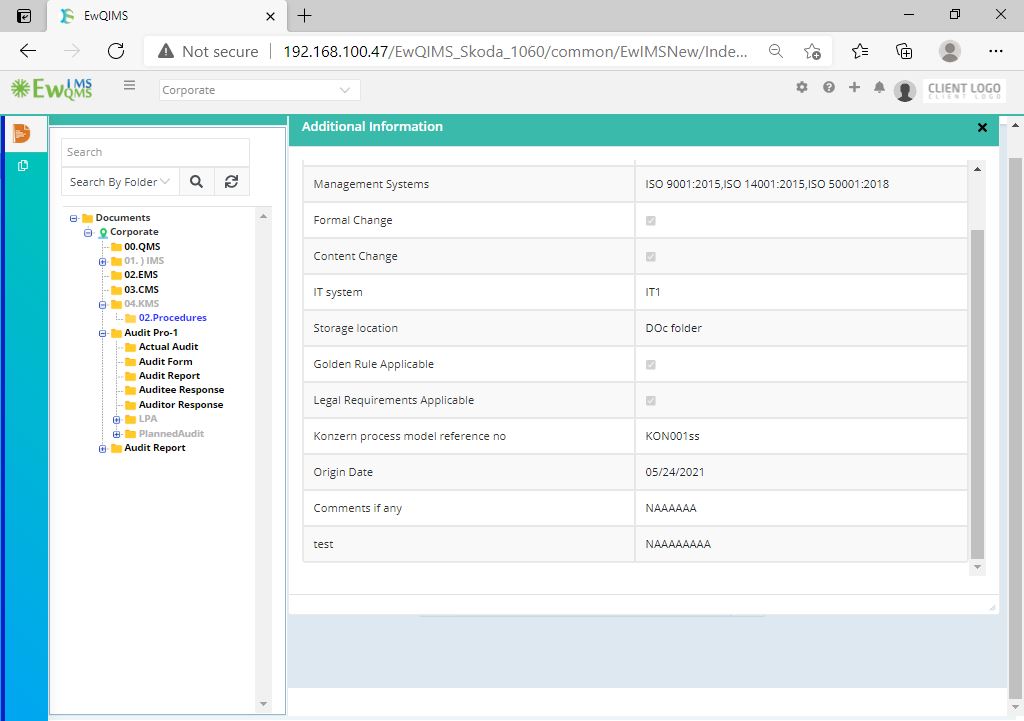Click the plus add icon in header
This screenshot has height=721, width=1024.
[x=854, y=88]
